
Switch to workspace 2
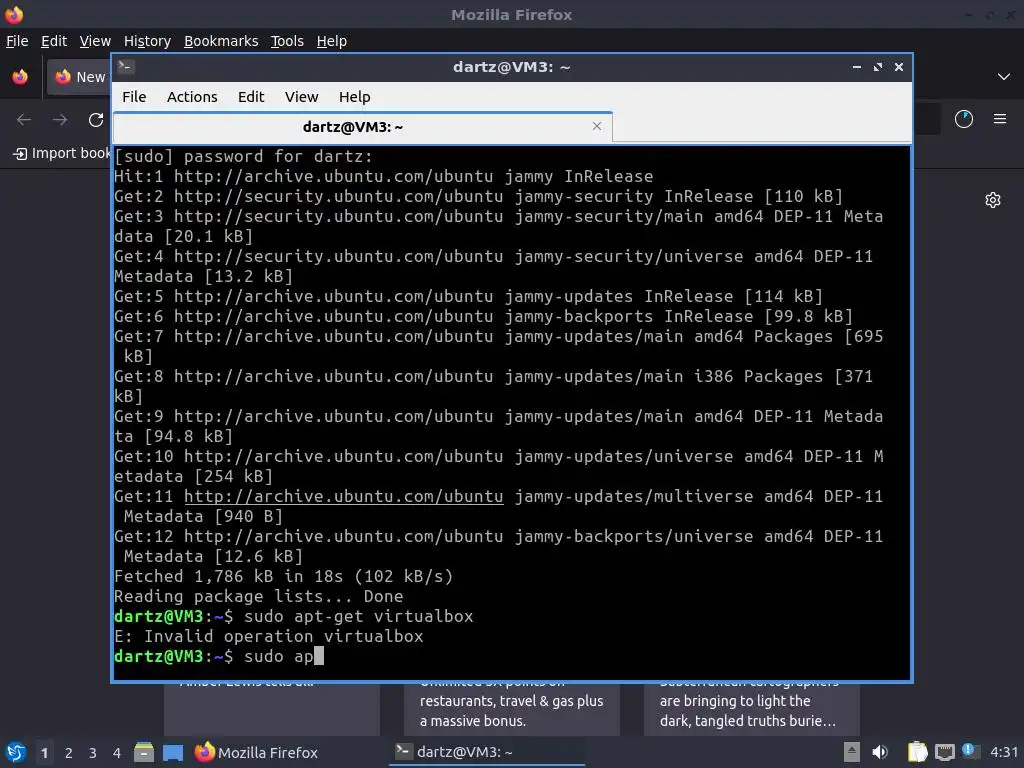69,753
